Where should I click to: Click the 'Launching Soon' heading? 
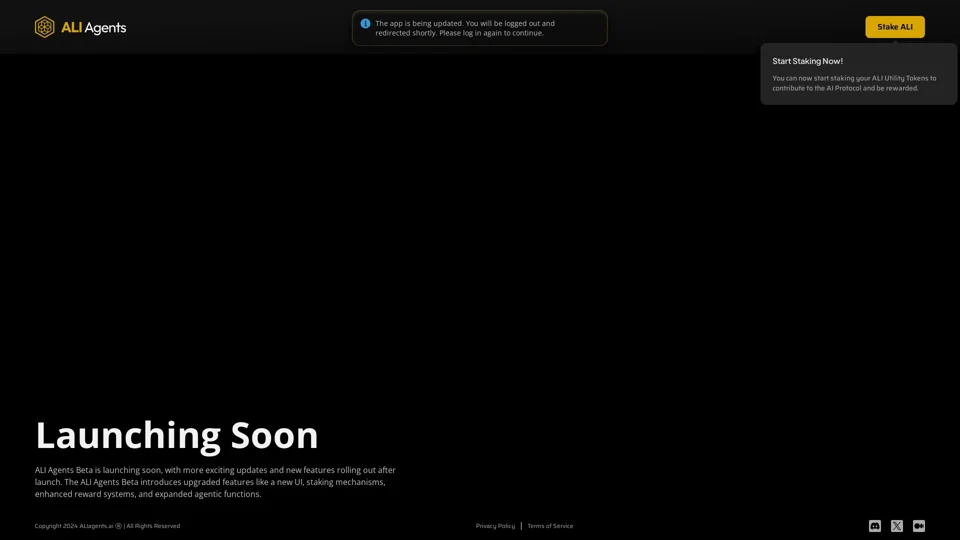(x=177, y=435)
